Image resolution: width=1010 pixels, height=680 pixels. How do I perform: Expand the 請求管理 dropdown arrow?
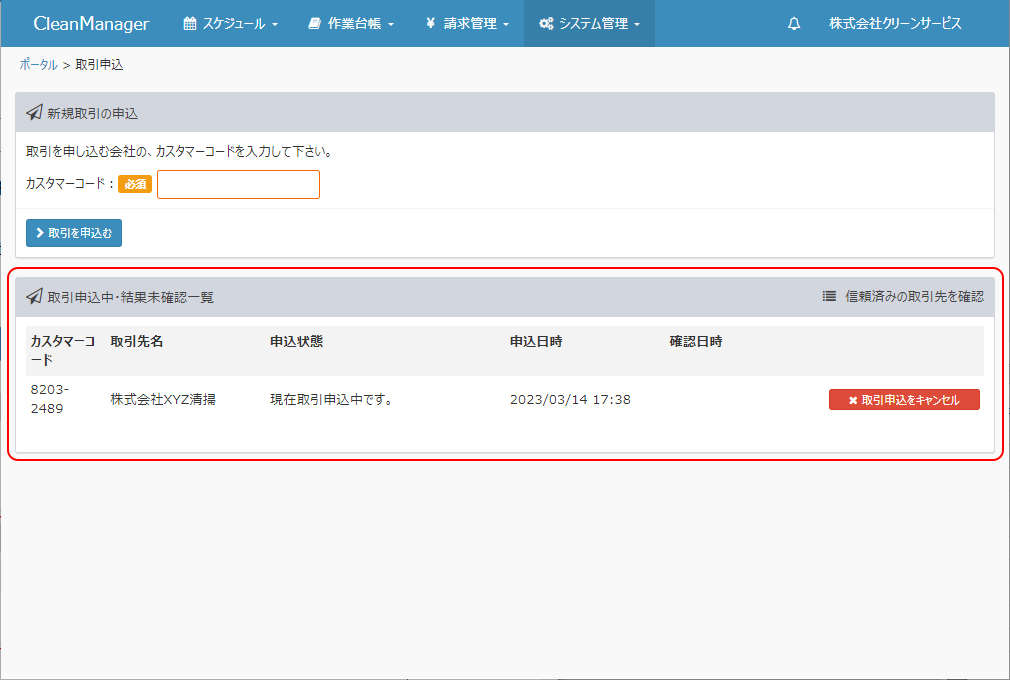coord(506,25)
